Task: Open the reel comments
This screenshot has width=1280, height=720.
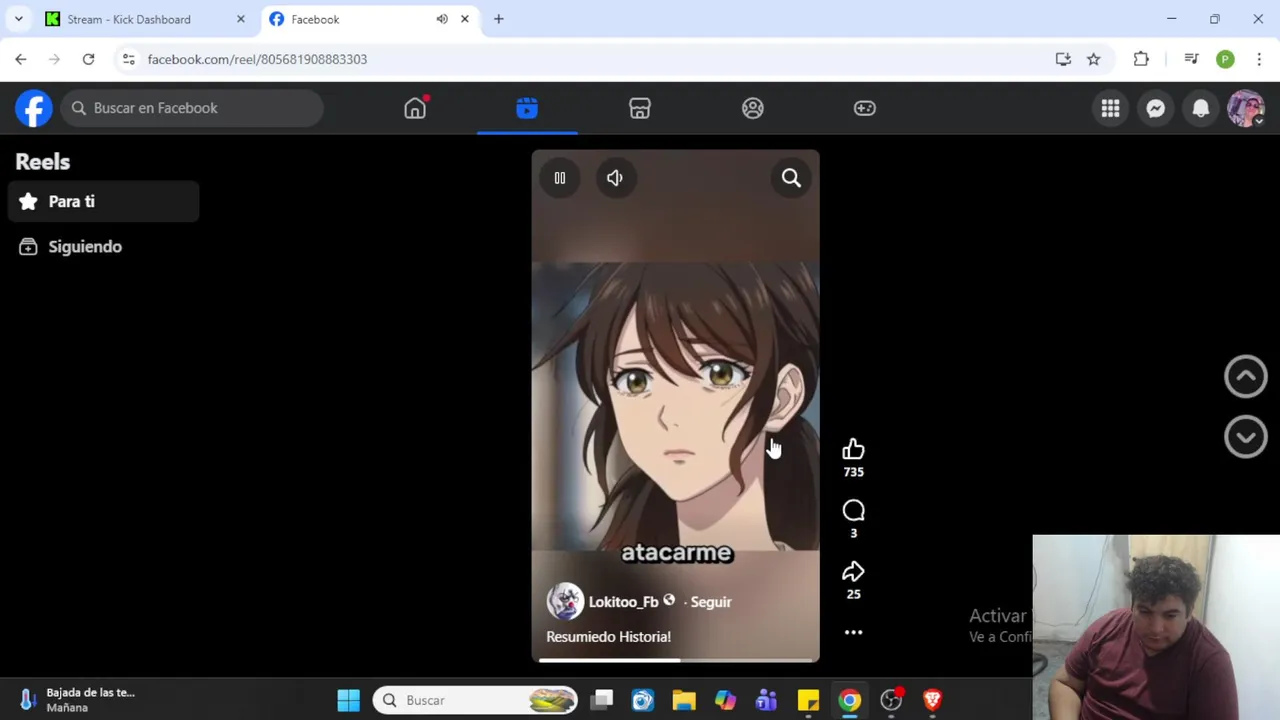Action: coord(853,511)
